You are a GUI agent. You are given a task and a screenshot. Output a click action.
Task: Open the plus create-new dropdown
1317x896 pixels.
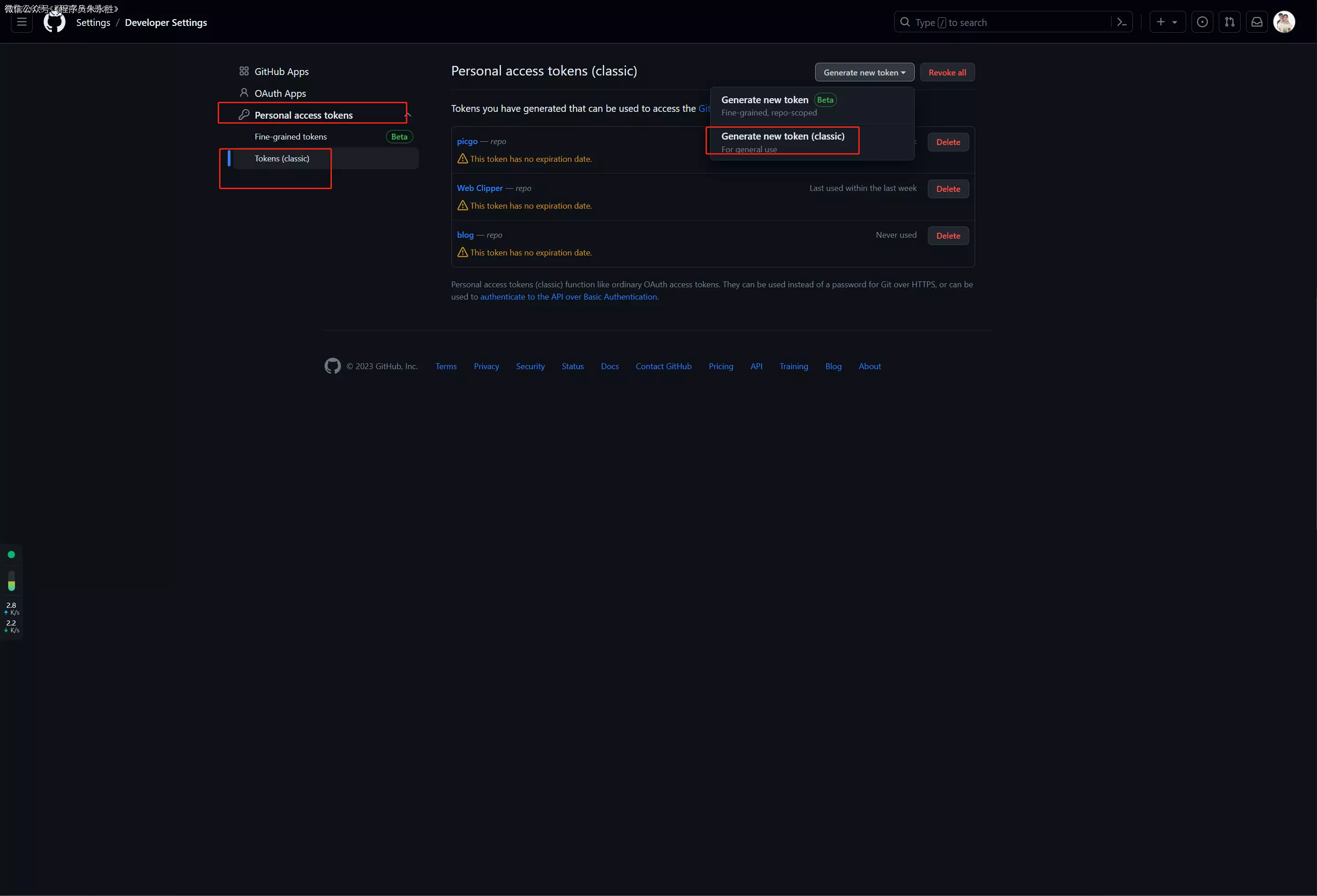pos(1167,22)
